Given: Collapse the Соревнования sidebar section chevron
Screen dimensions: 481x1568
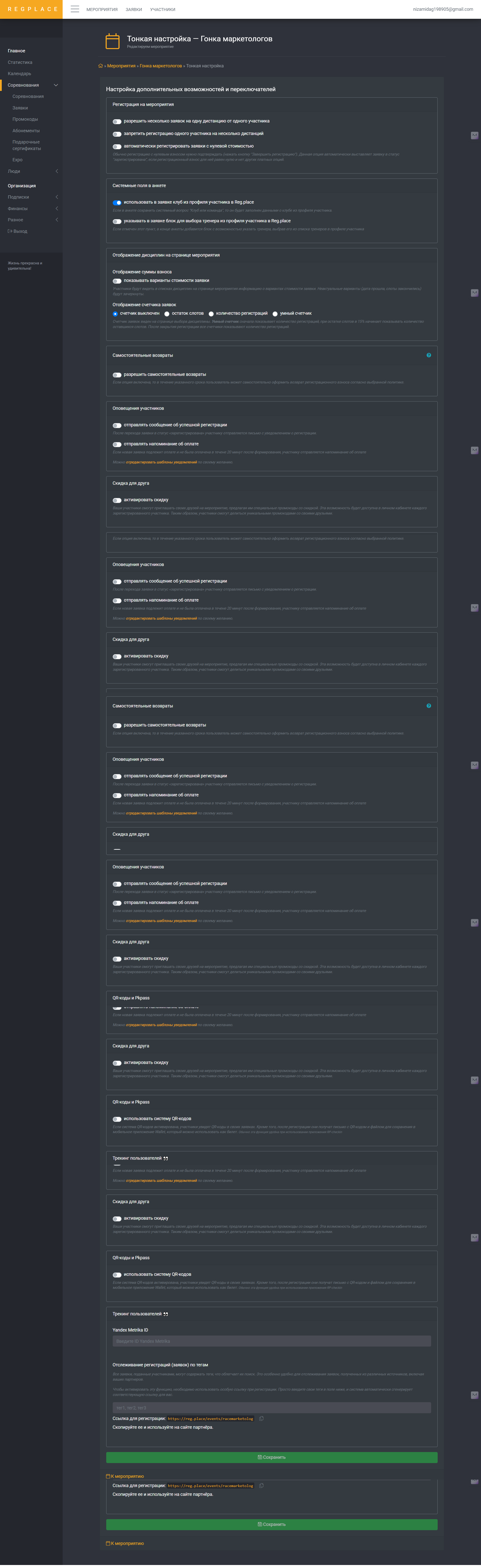Looking at the screenshot, I should pos(56,85).
